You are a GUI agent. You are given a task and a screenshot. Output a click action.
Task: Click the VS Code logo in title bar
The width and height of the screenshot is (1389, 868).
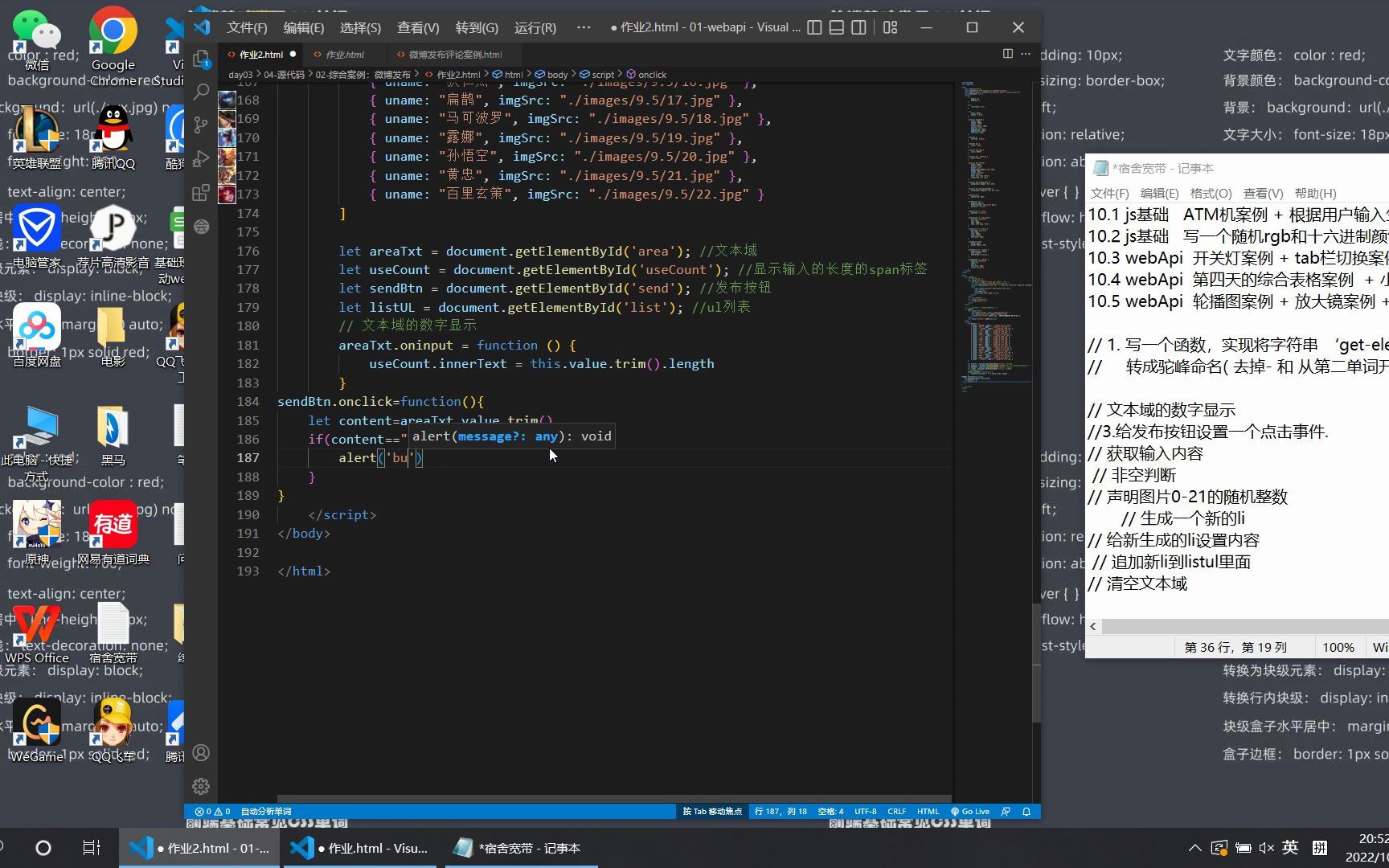[202, 27]
